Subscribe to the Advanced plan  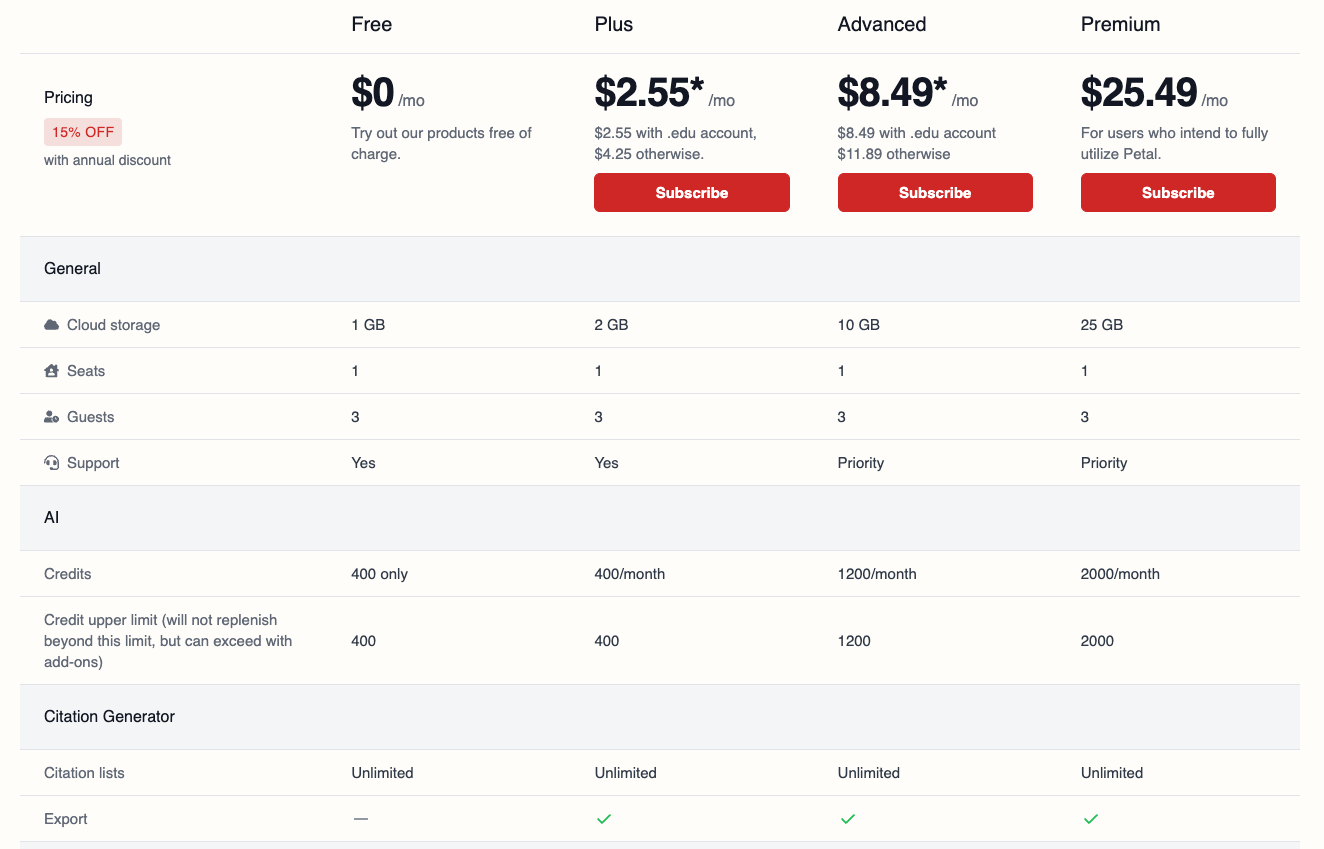[x=934, y=193]
